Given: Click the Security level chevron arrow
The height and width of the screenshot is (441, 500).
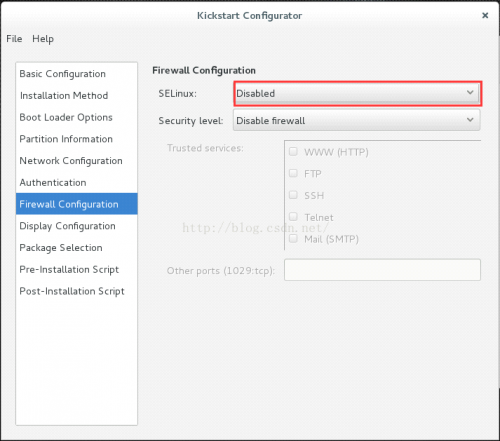Looking at the screenshot, I should (470, 119).
